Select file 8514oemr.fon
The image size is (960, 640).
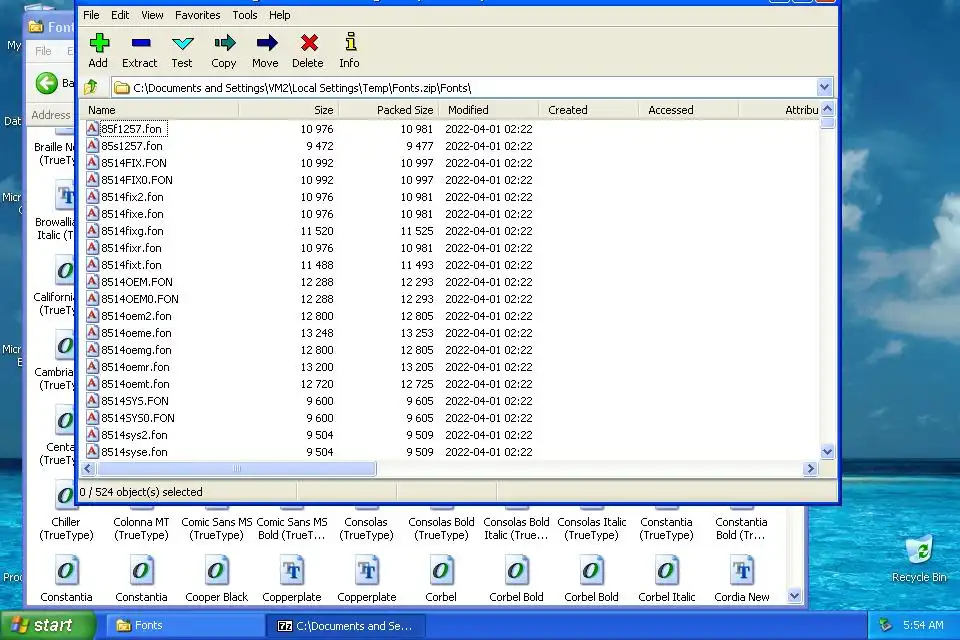[135, 367]
